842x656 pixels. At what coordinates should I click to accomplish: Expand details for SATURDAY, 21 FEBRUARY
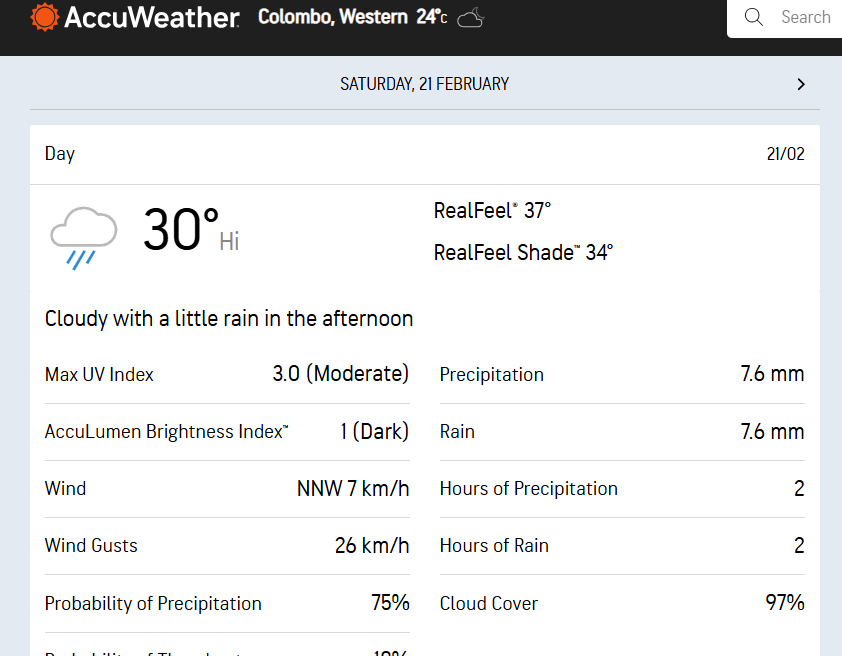424,84
